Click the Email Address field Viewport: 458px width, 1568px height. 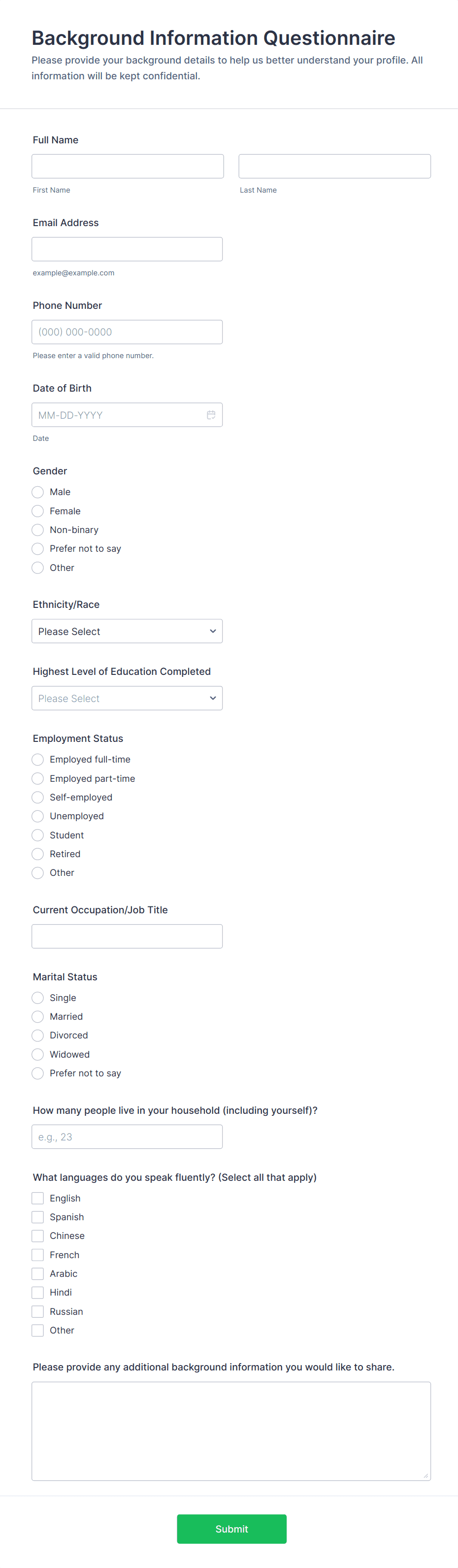point(127,249)
